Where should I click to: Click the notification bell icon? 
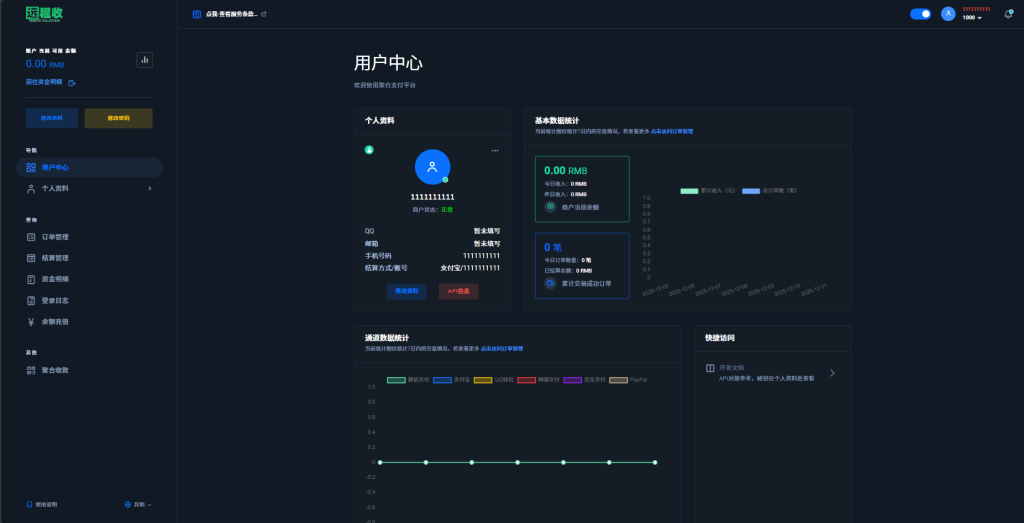click(x=1008, y=14)
